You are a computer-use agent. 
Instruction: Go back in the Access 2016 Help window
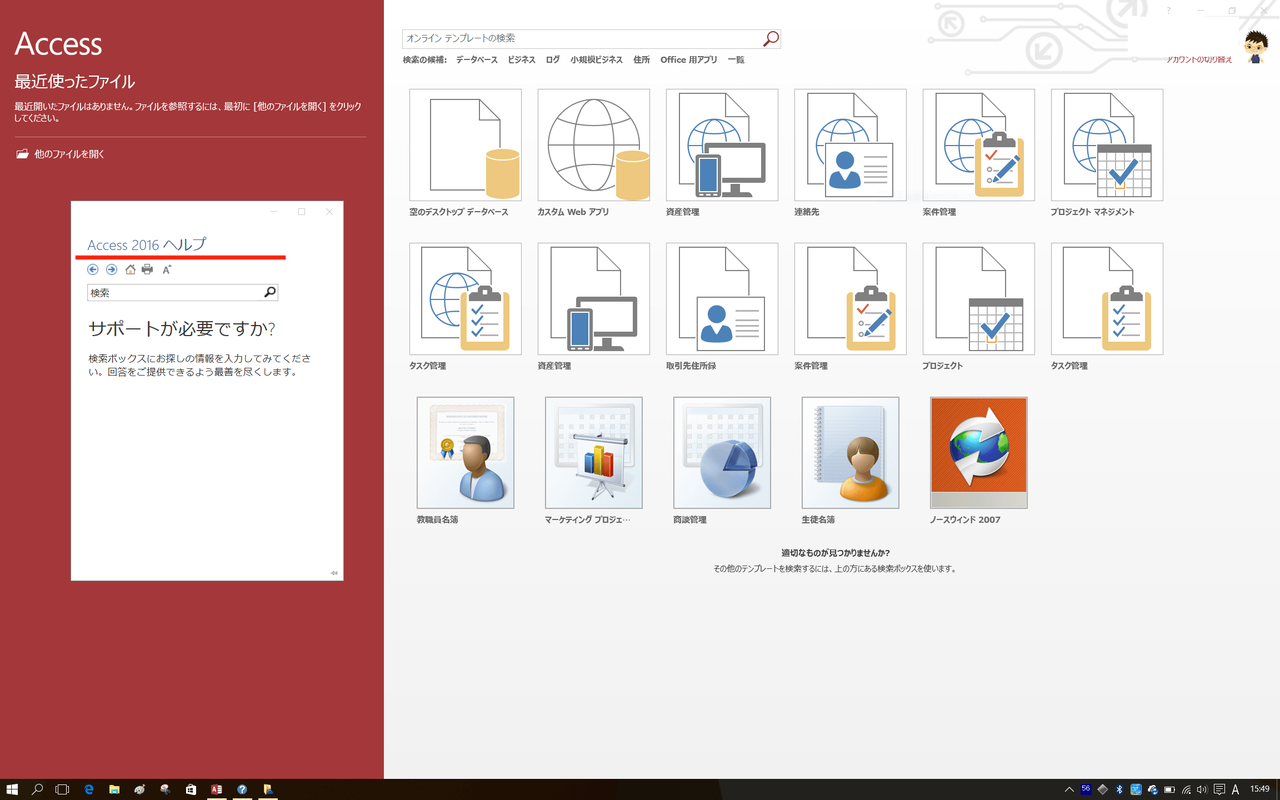(x=93, y=269)
